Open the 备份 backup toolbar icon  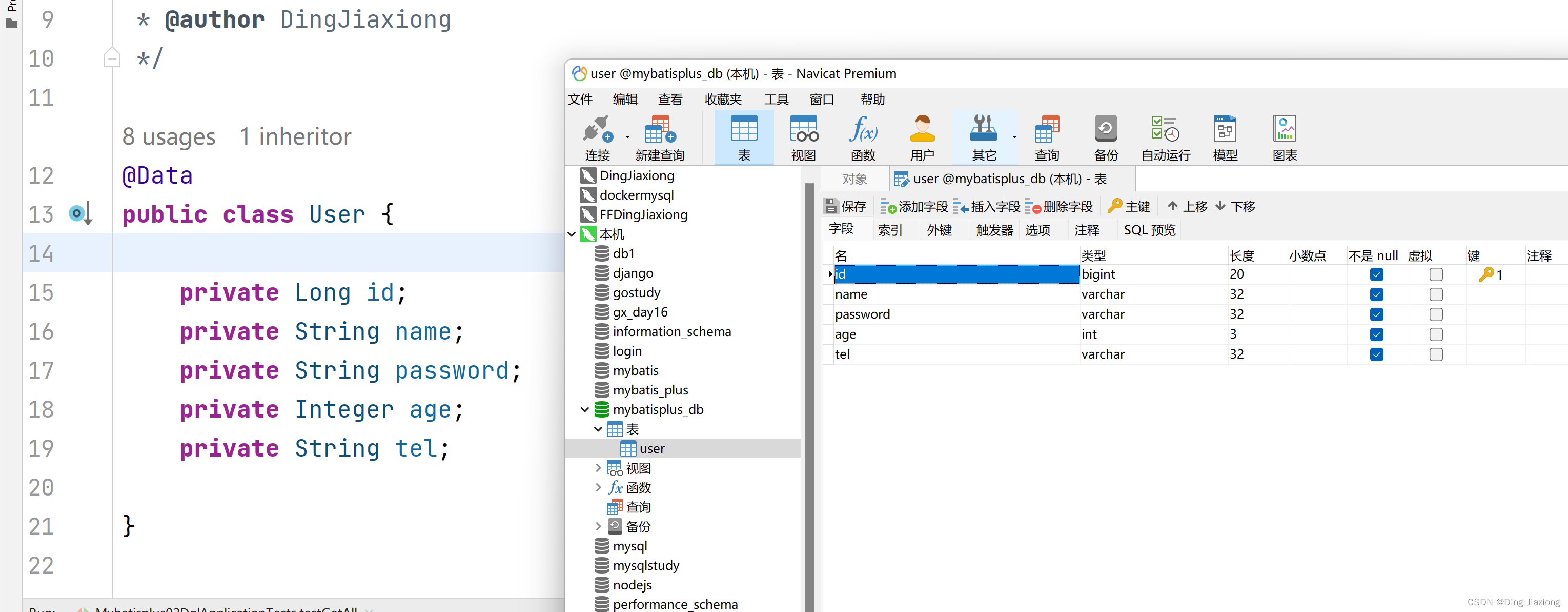[1106, 138]
